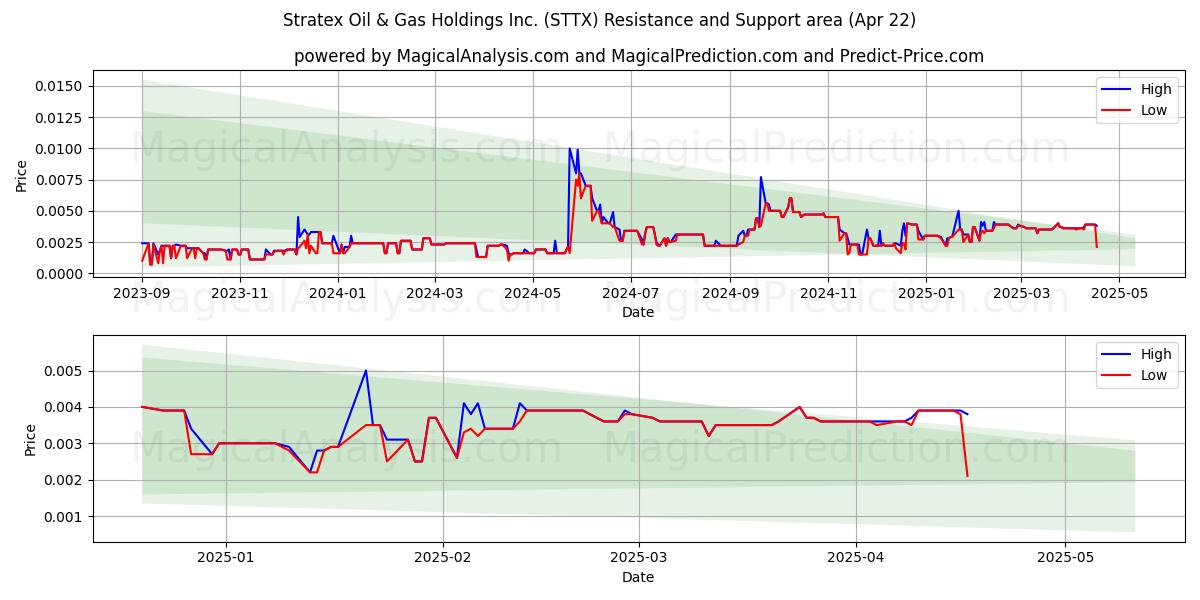
Task: Click the September 2024 high peak near 0.0075
Action: coord(761,178)
